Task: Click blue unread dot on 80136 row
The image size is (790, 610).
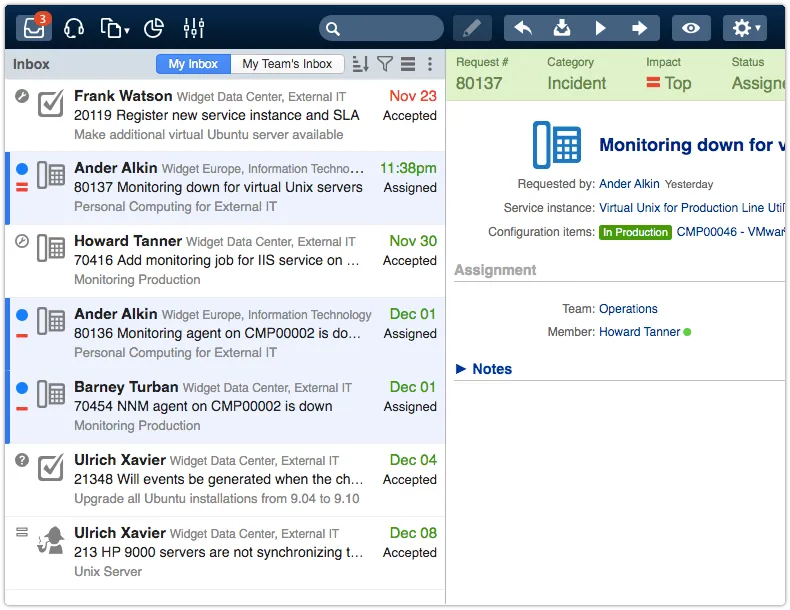Action: pyautogui.click(x=22, y=315)
